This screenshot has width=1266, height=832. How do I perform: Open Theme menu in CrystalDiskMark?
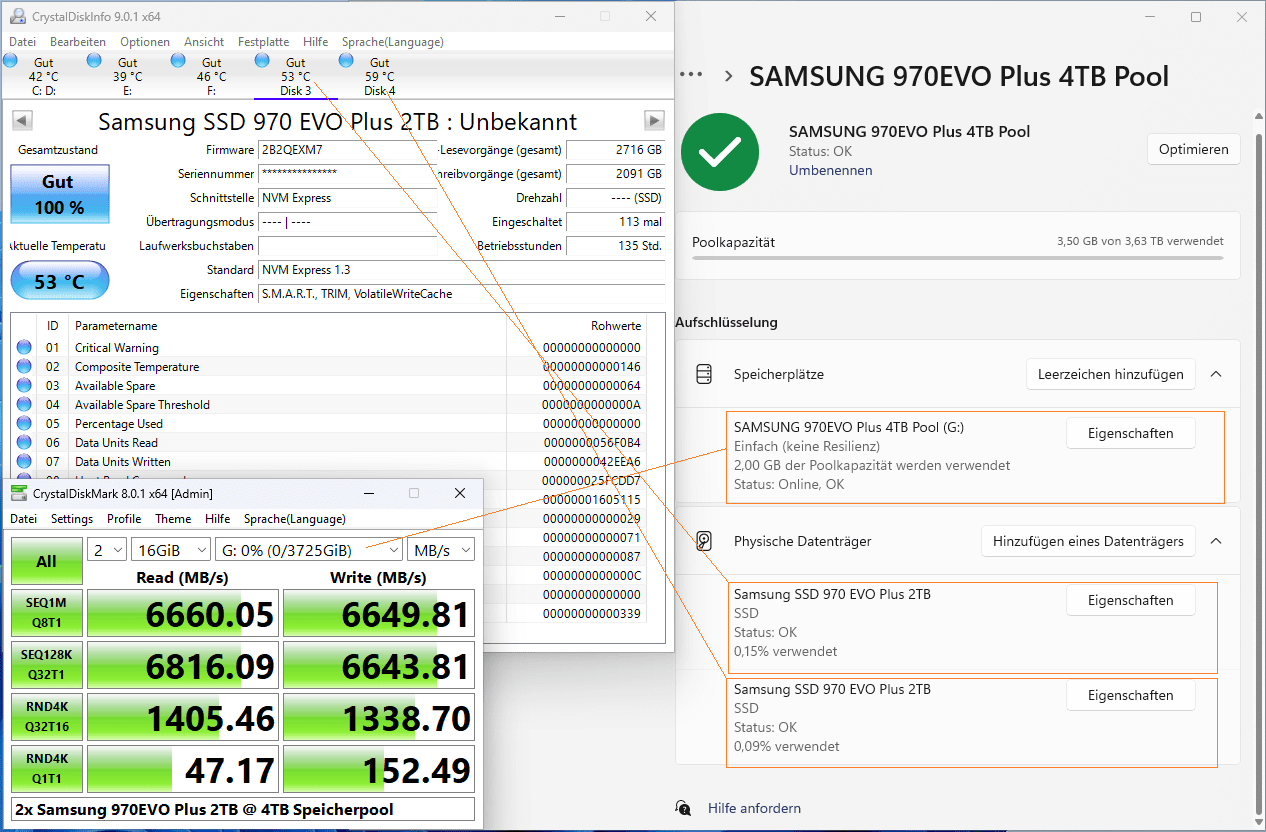(173, 519)
